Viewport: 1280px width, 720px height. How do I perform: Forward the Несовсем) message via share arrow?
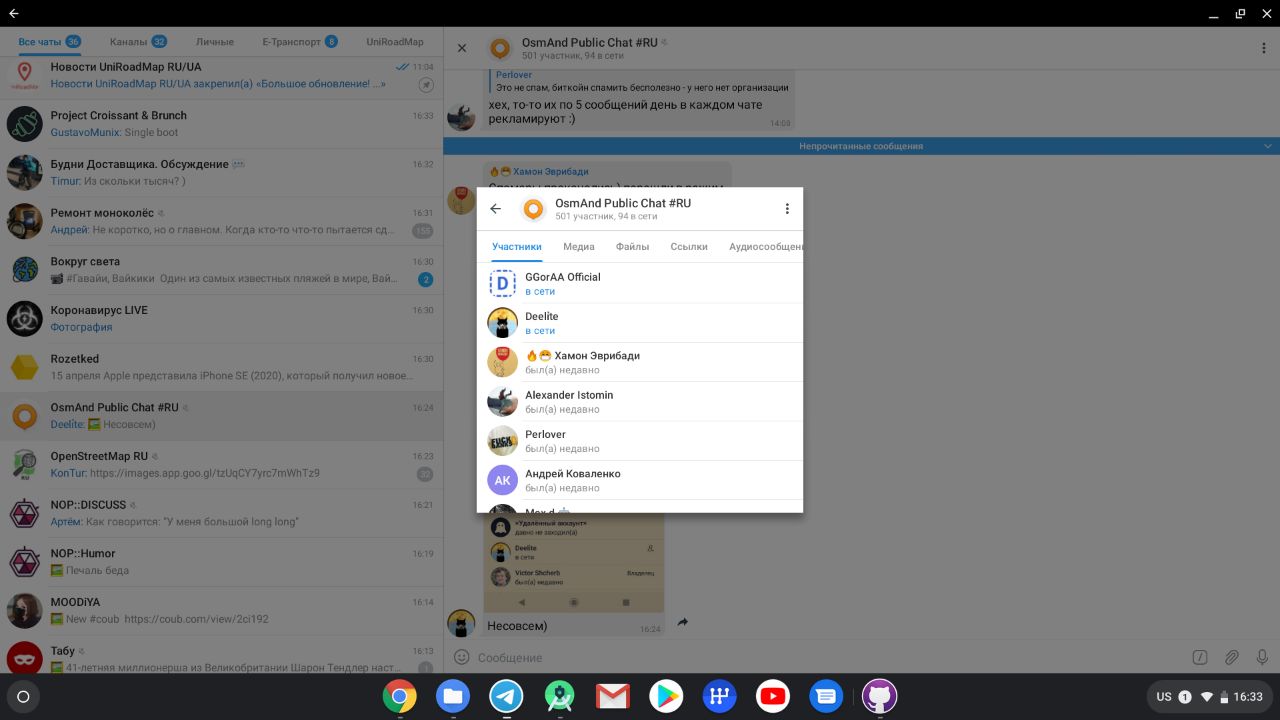[x=683, y=622]
